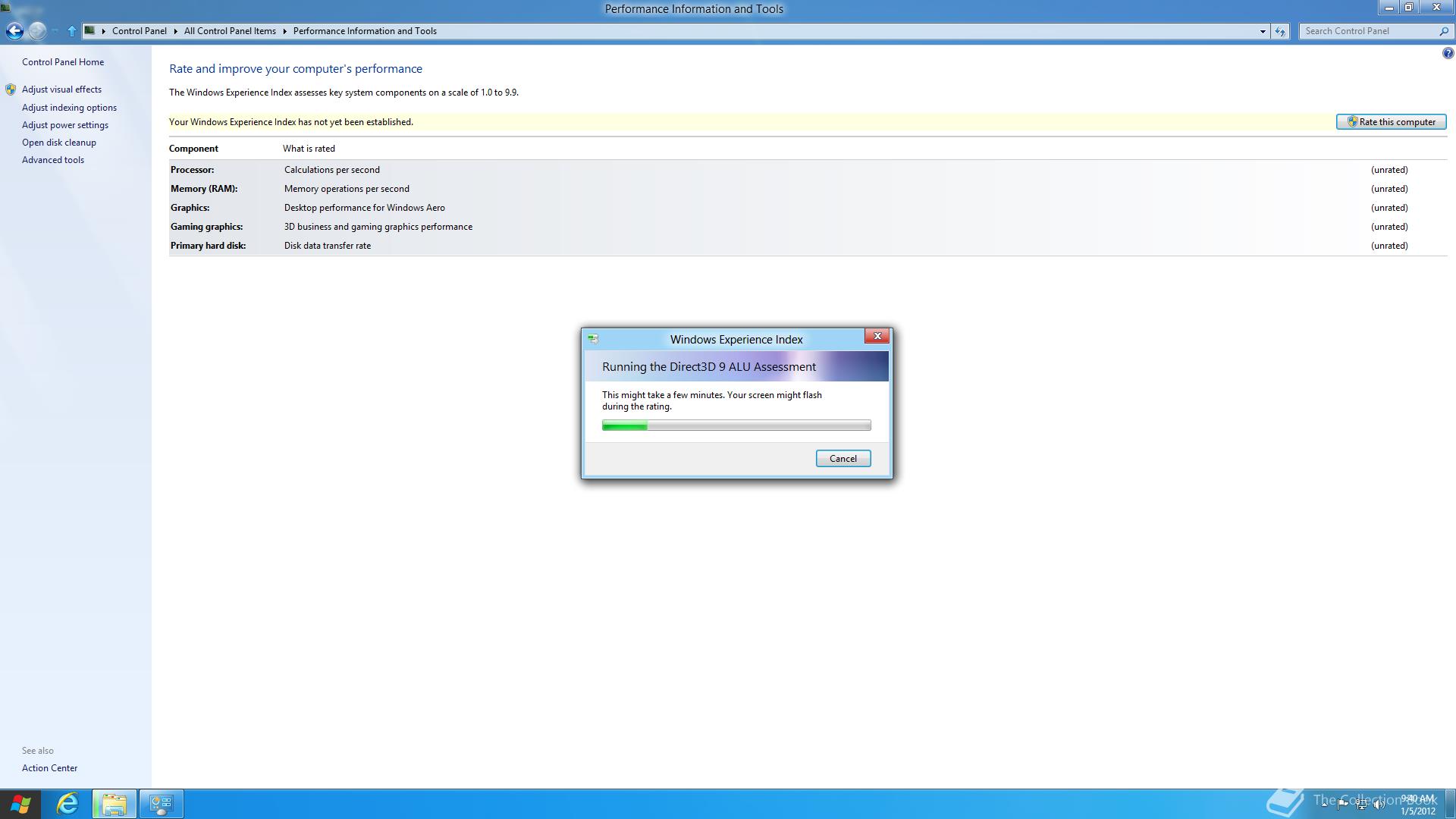Open Adjust power settings
1456x819 pixels.
click(x=65, y=125)
